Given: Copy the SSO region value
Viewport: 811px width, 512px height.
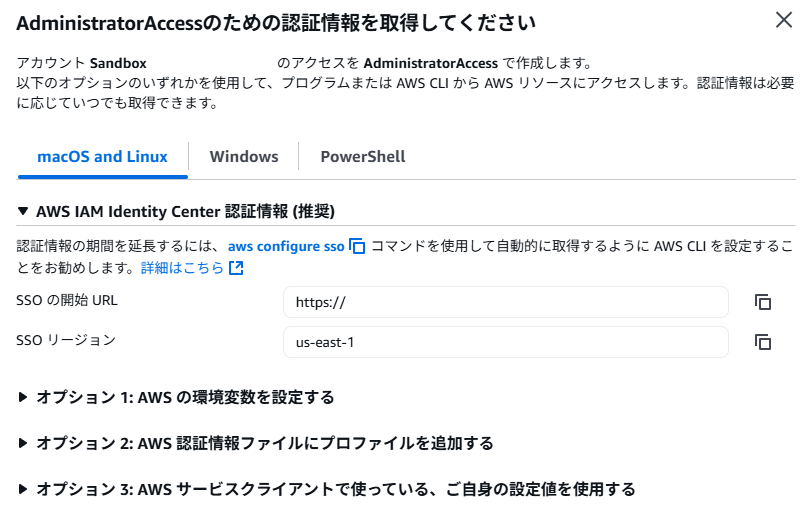Looking at the screenshot, I should [x=763, y=342].
